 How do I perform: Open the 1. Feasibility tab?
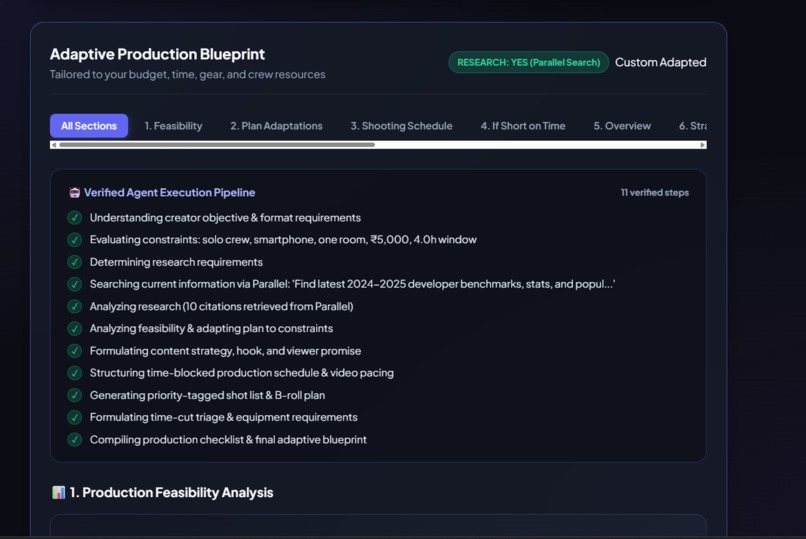[173, 126]
